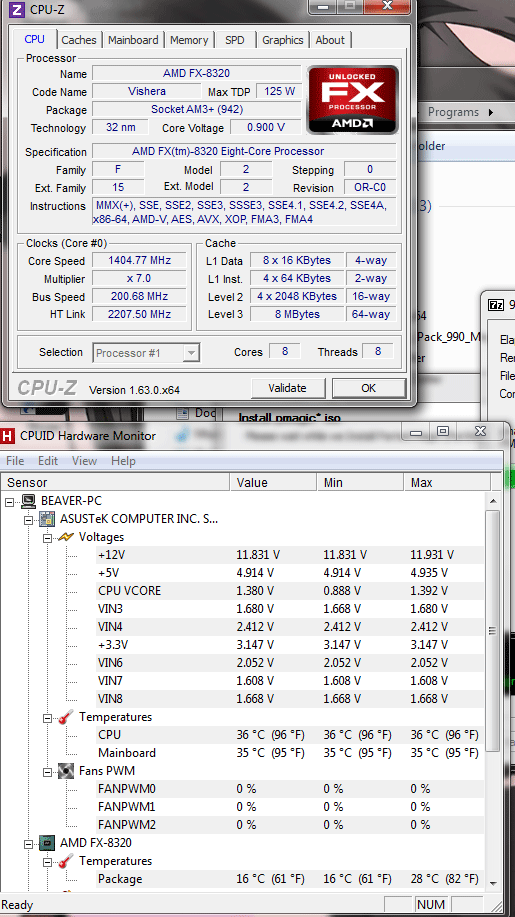Screen dimensions: 515x917
Task: Select the Mainboard temperature row
Action: coord(289,753)
